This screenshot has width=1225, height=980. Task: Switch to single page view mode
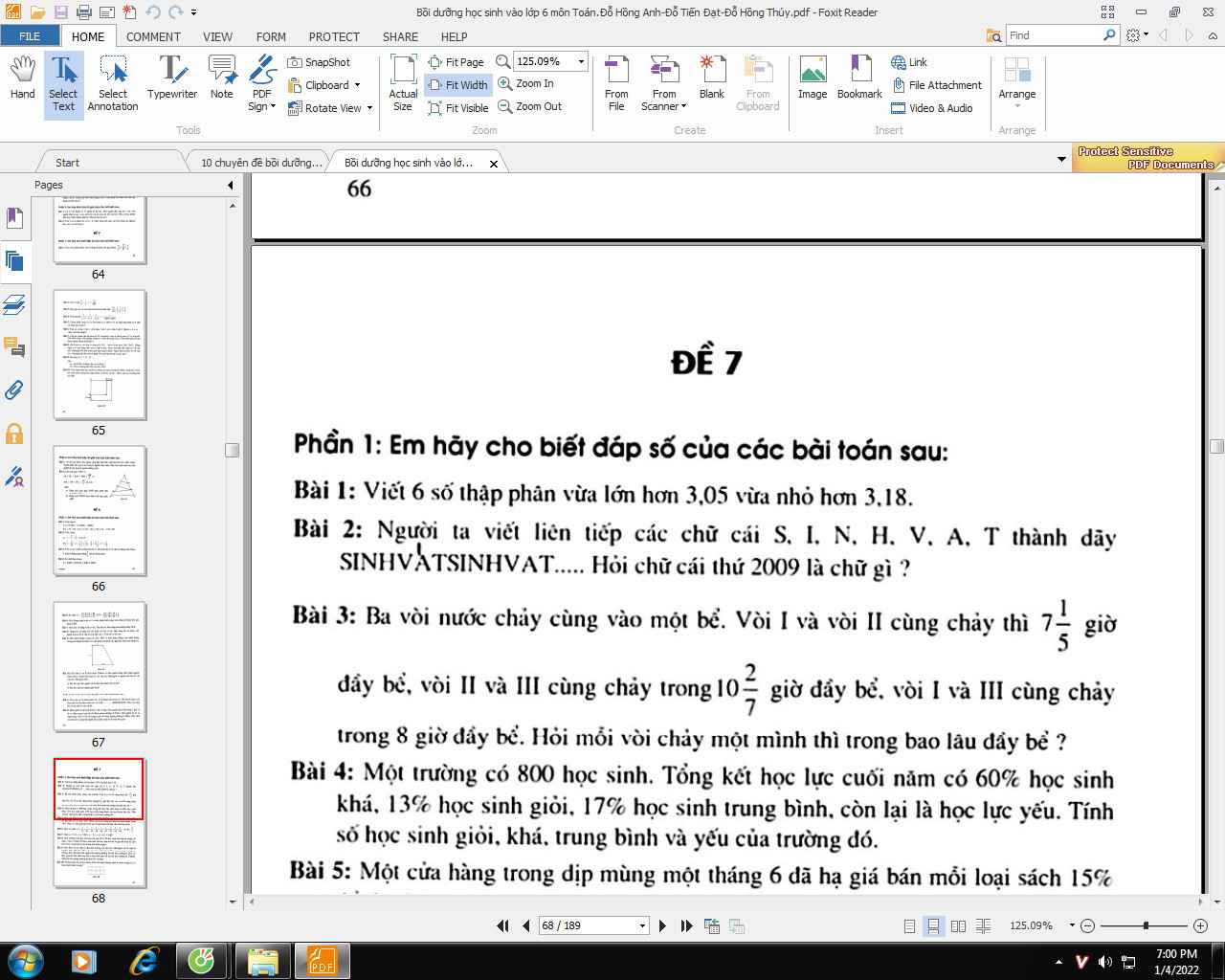909,925
